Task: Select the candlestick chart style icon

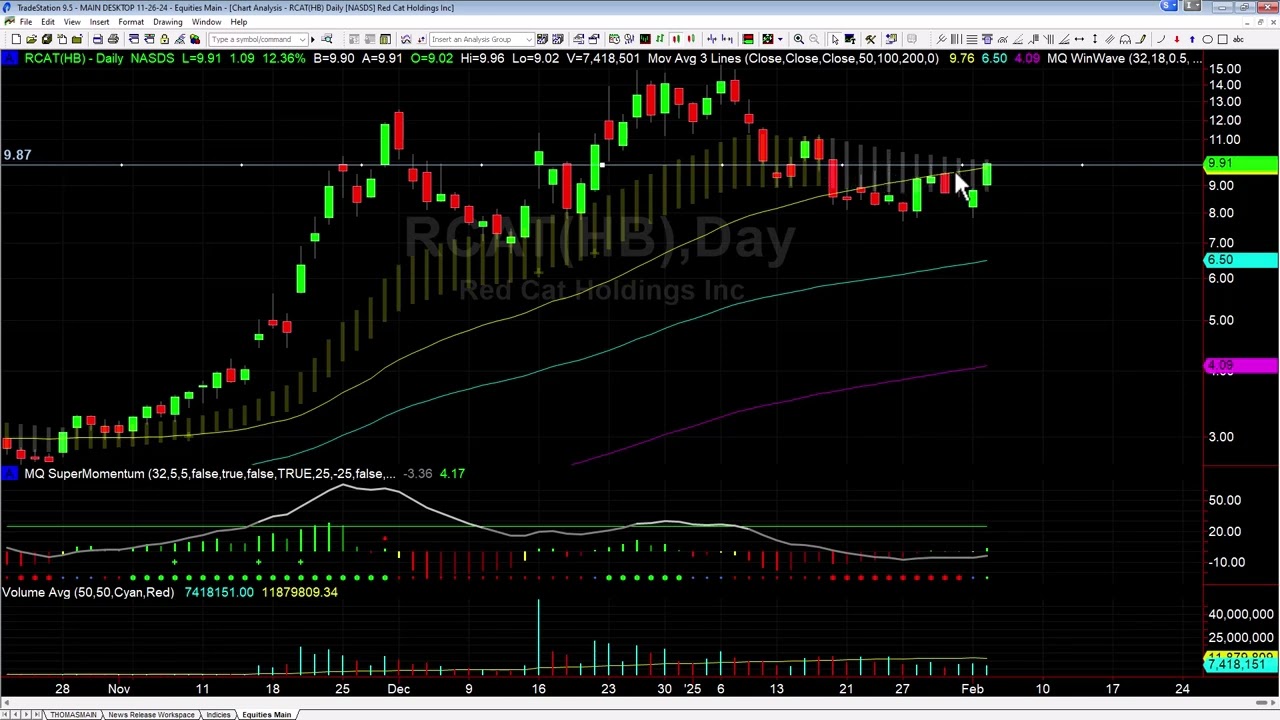Action: click(x=676, y=39)
